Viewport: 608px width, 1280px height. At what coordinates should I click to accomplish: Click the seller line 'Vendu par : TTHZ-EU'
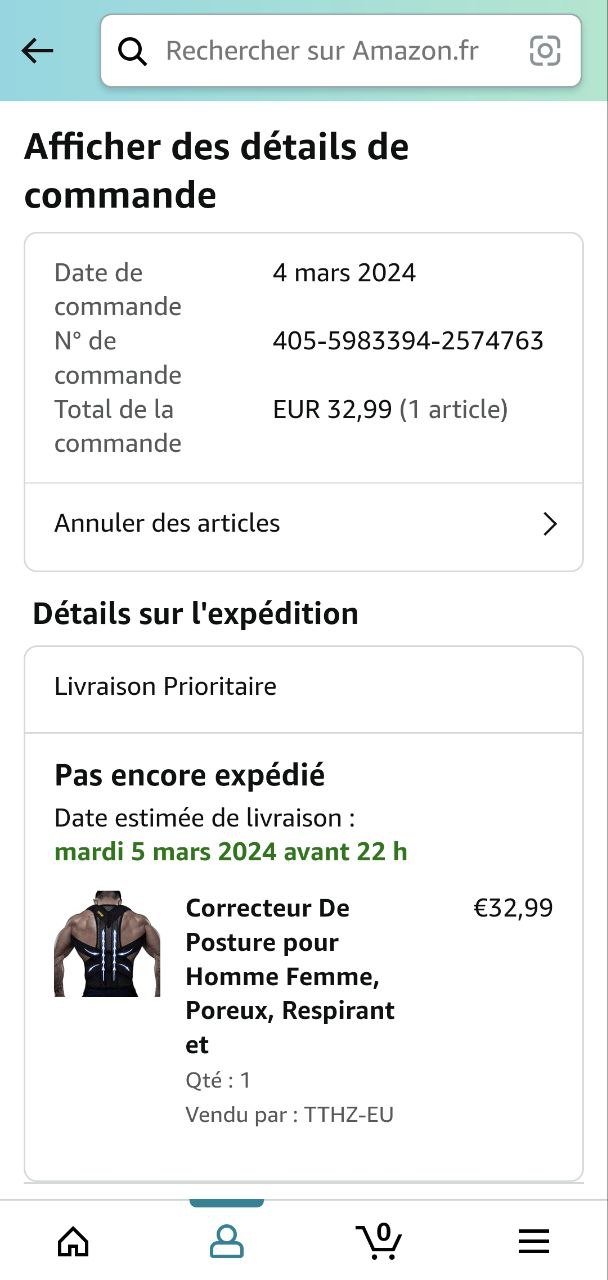[289, 1114]
